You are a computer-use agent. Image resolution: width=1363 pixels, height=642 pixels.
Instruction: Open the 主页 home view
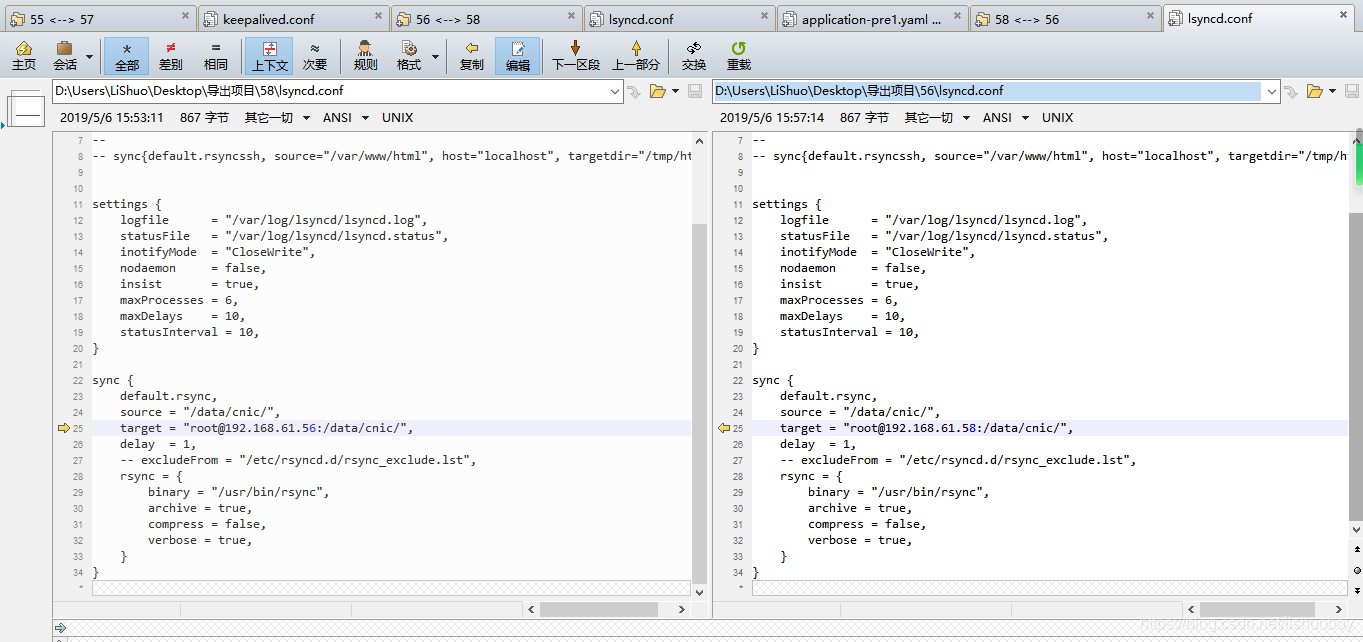click(24, 56)
